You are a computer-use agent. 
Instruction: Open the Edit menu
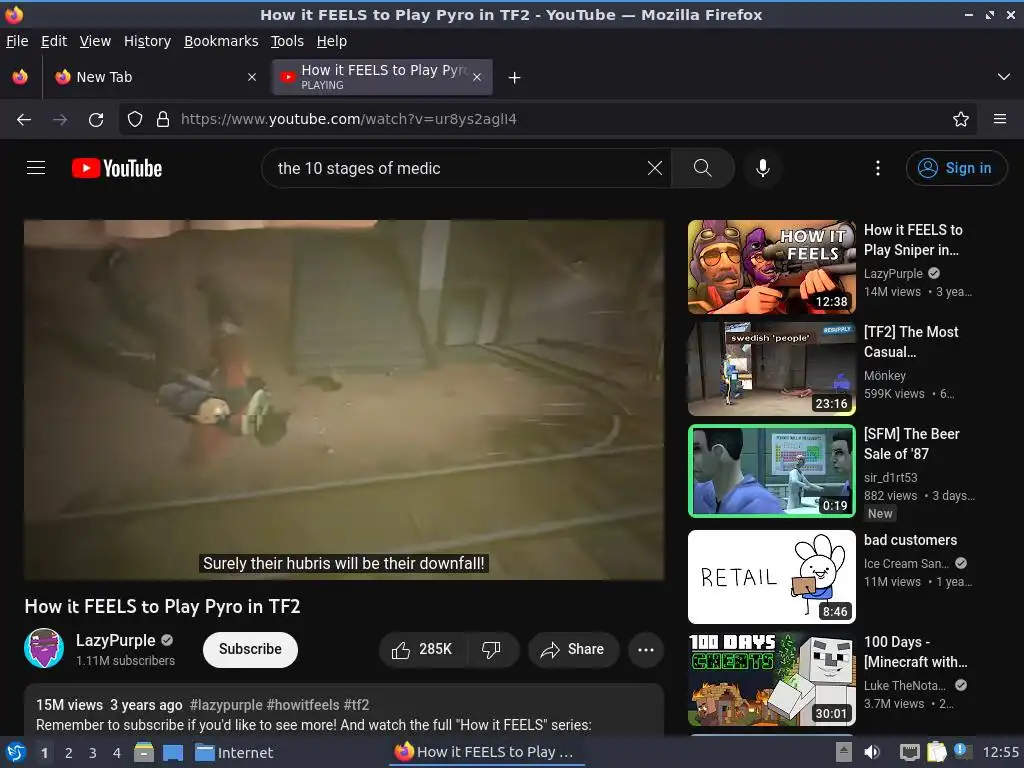pos(54,41)
